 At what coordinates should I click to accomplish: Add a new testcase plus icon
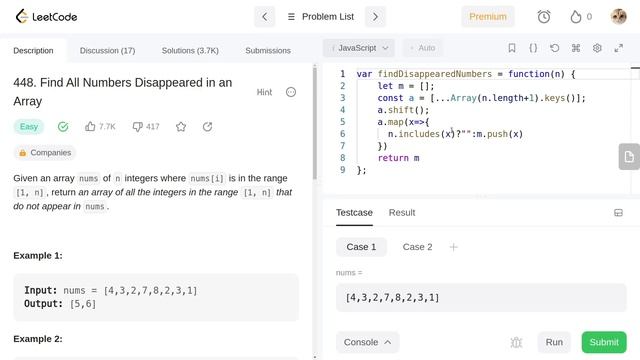(453, 247)
